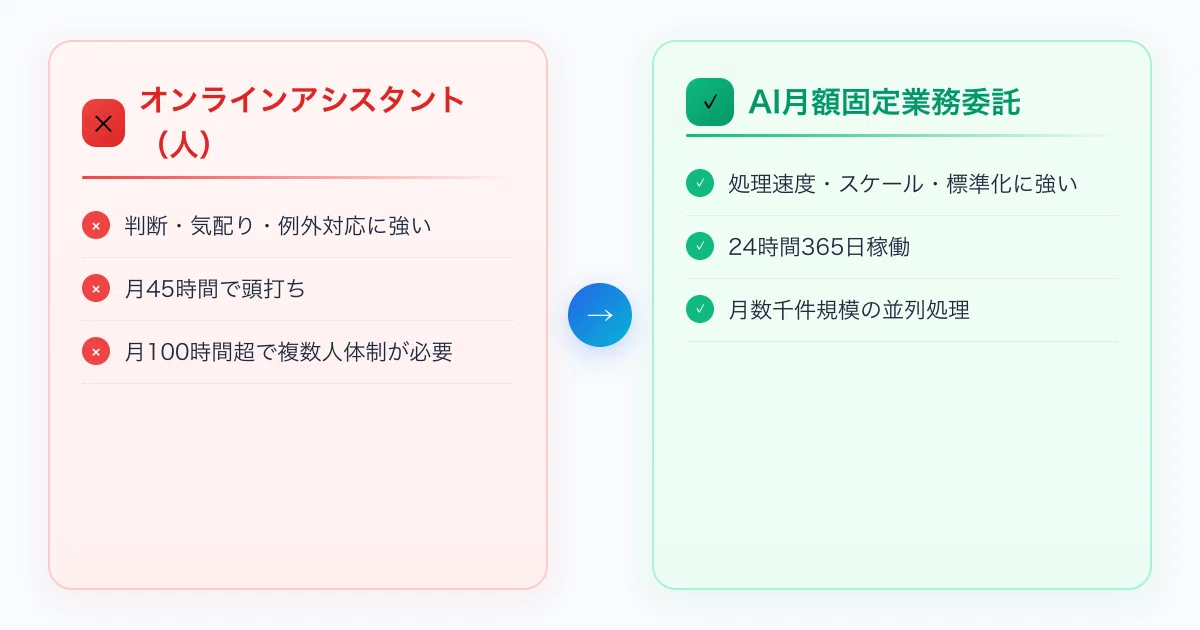Click the red x bullet beside 判断・気配り・例外対応に強い
The width and height of the screenshot is (1200, 630).
[x=96, y=226]
